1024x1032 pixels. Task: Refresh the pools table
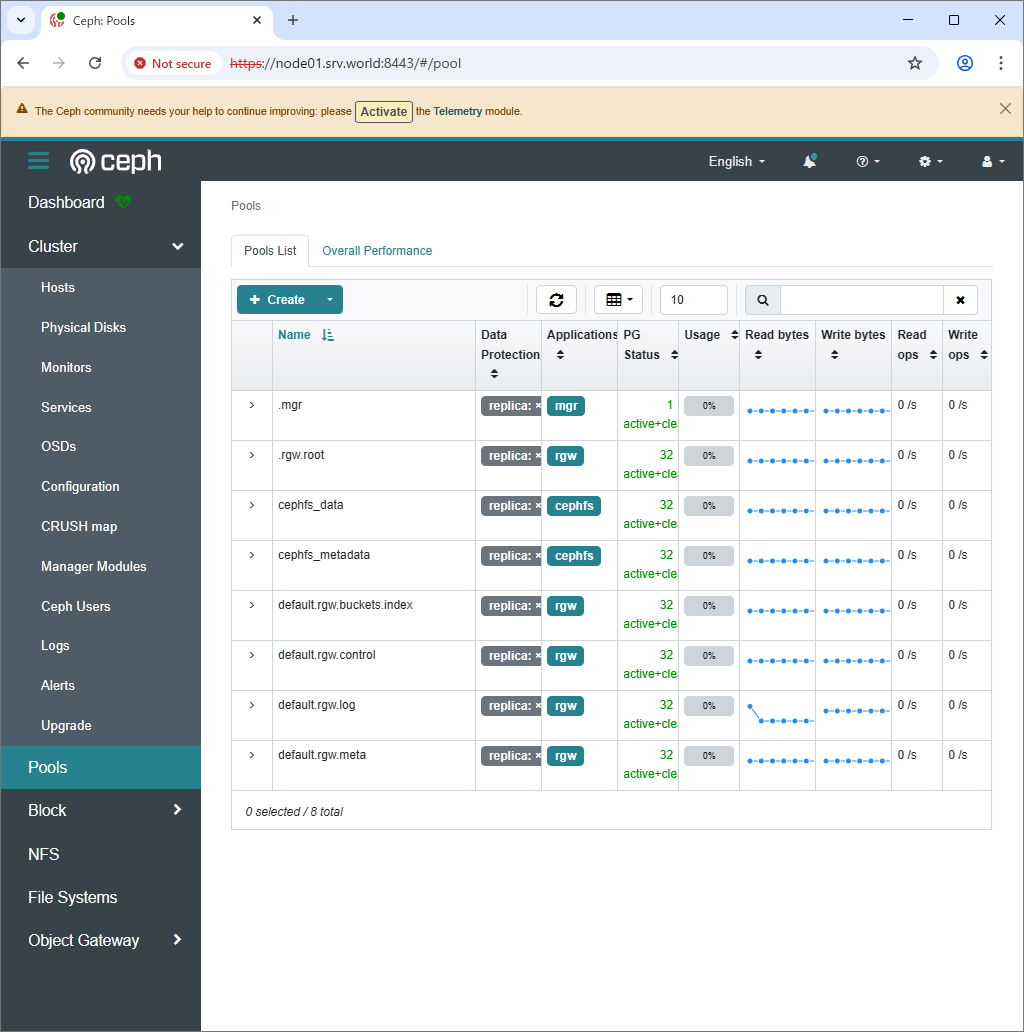pyautogui.click(x=556, y=299)
